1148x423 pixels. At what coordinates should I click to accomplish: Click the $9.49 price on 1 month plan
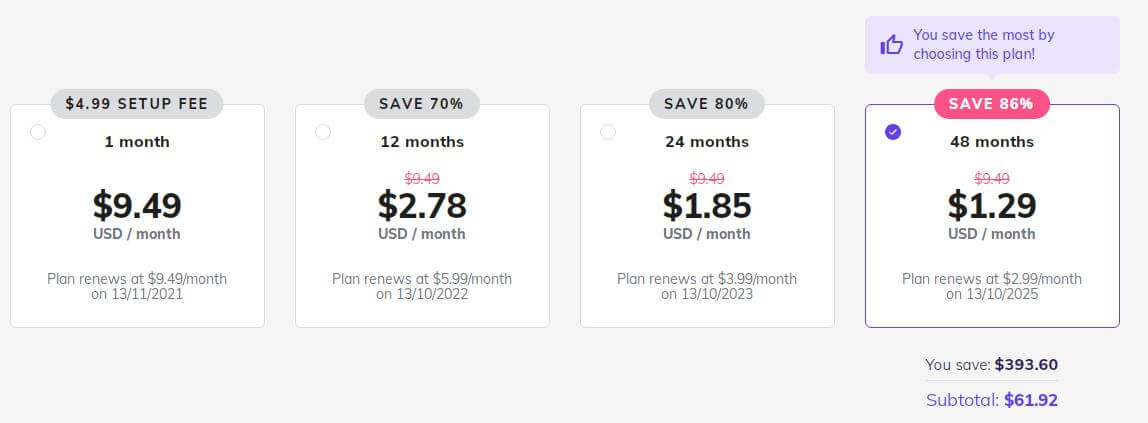click(x=137, y=205)
